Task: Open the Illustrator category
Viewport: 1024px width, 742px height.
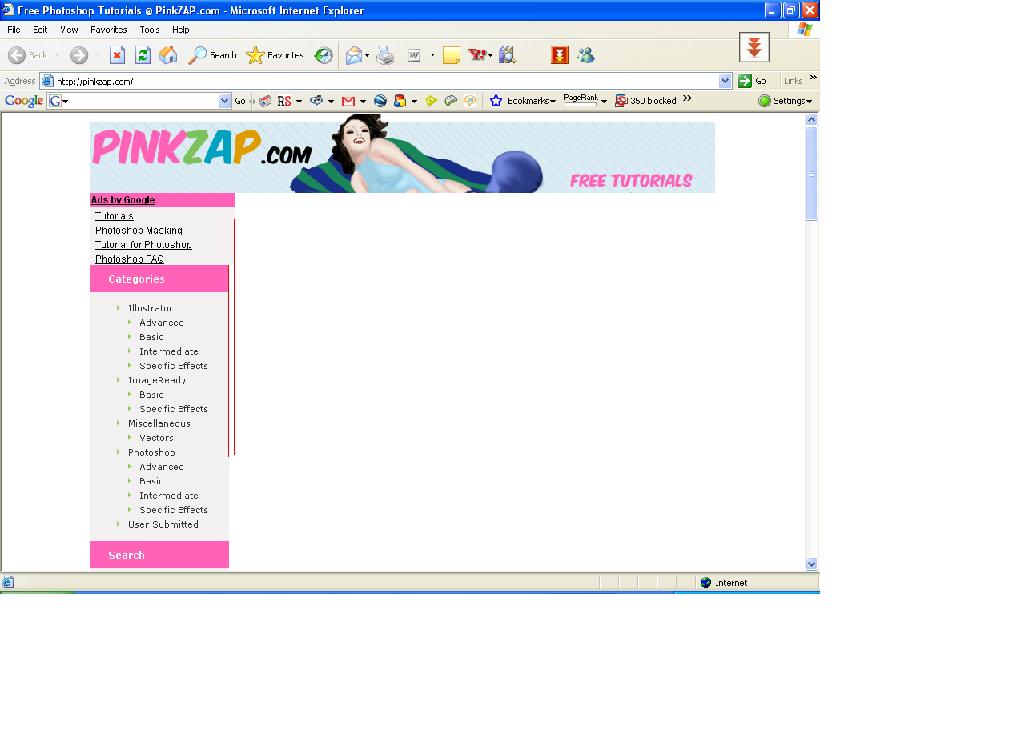Action: [150, 308]
